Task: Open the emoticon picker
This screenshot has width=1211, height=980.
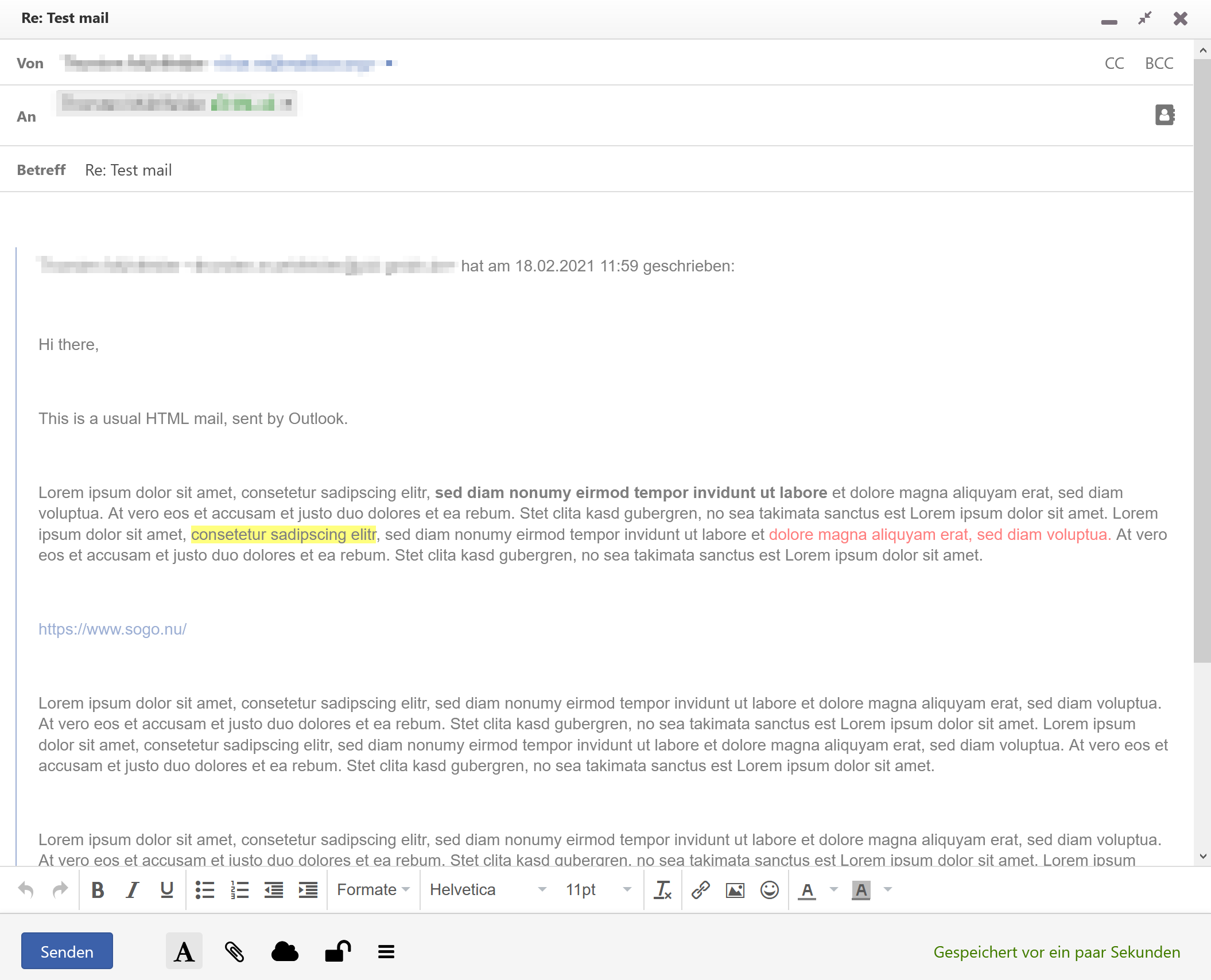Action: 770,890
